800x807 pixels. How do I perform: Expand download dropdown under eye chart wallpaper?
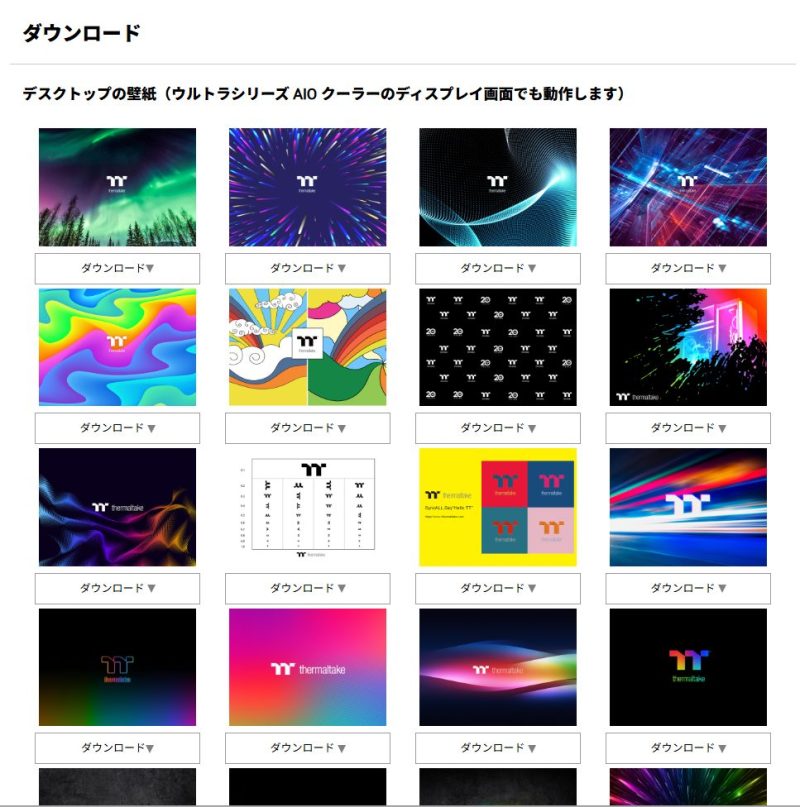click(x=307, y=588)
